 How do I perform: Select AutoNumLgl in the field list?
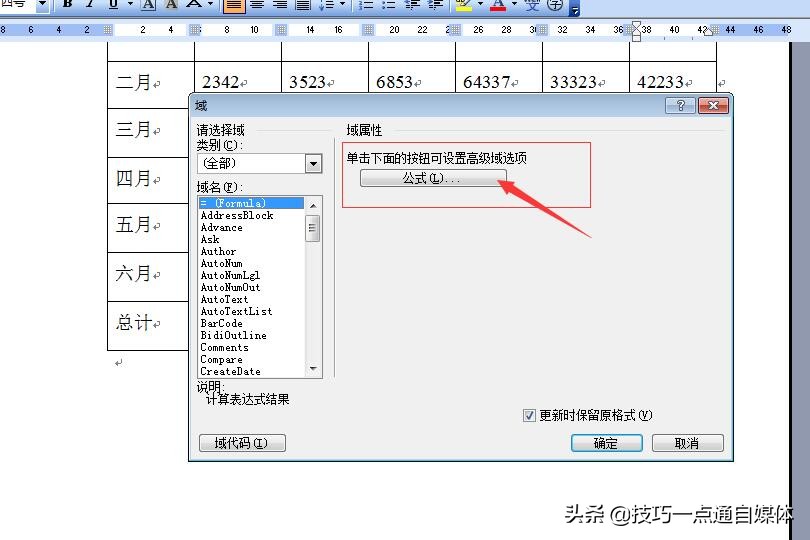251,275
